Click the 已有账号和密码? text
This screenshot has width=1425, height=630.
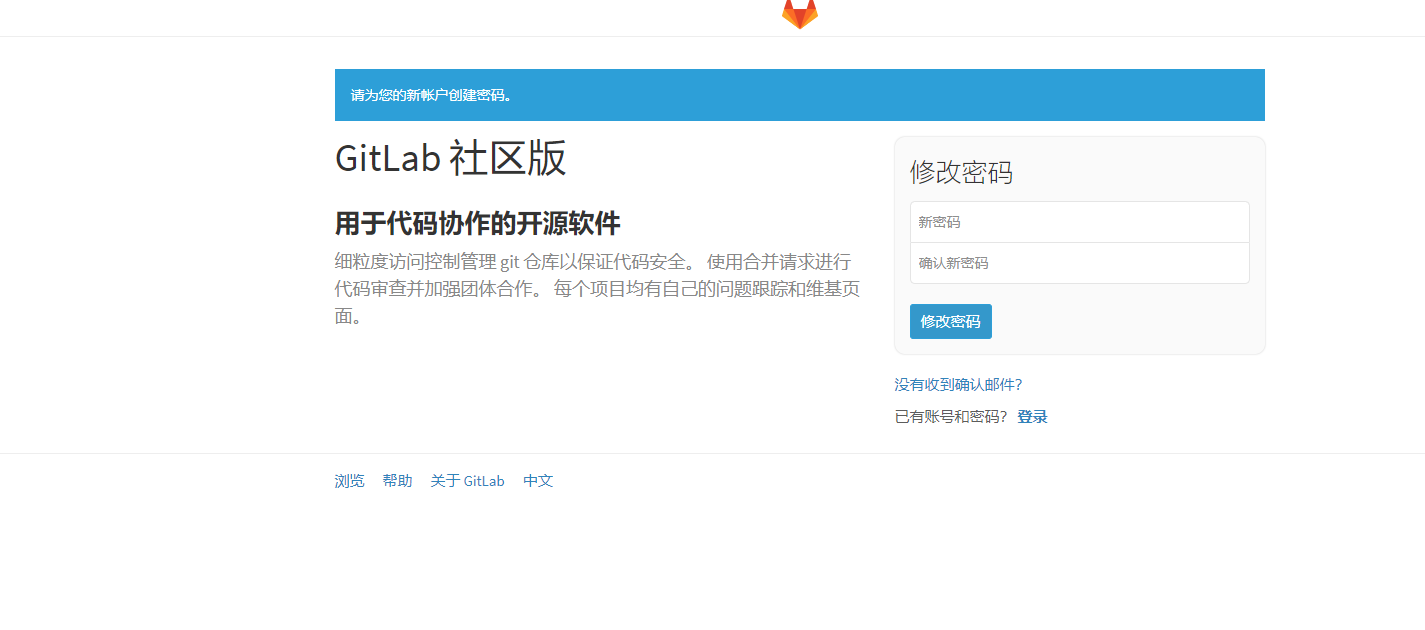pyautogui.click(x=951, y=417)
